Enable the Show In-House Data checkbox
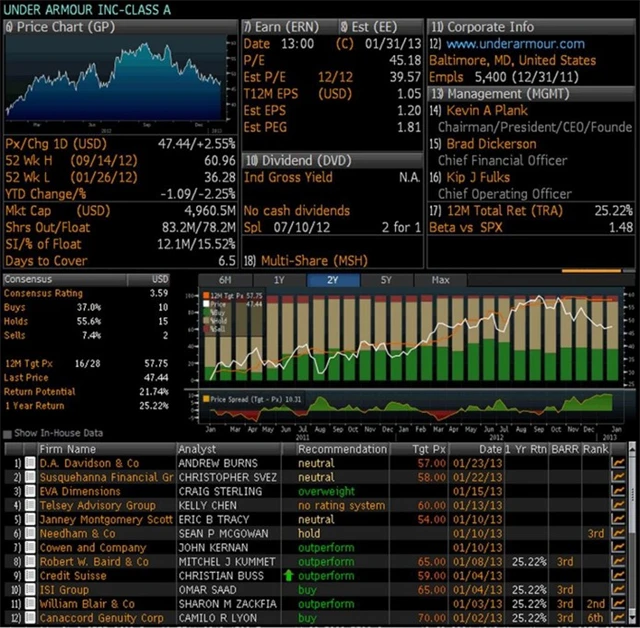This screenshot has height=628, width=640. click(x=9, y=434)
